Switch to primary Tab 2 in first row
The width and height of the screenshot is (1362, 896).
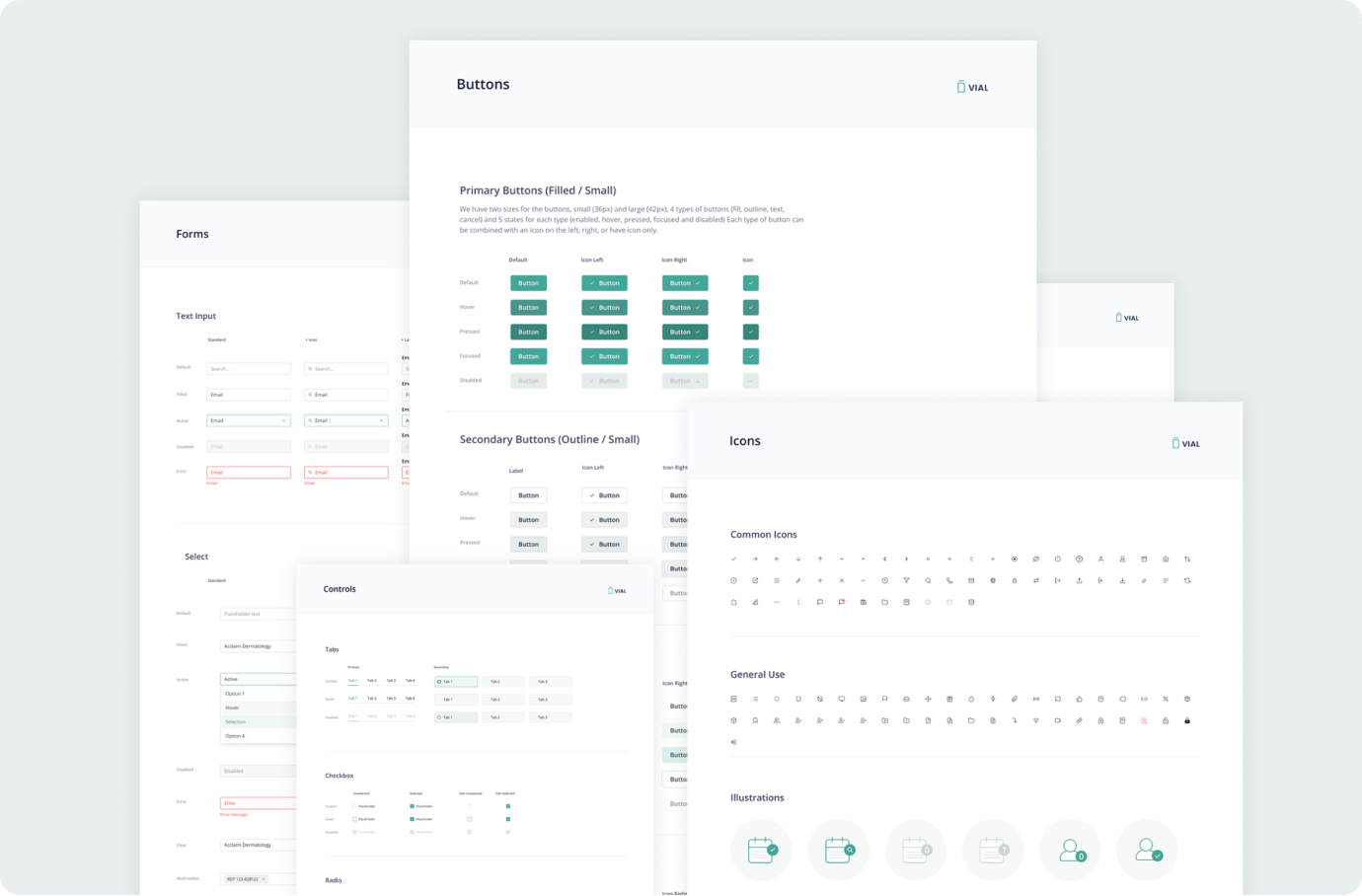(372, 681)
